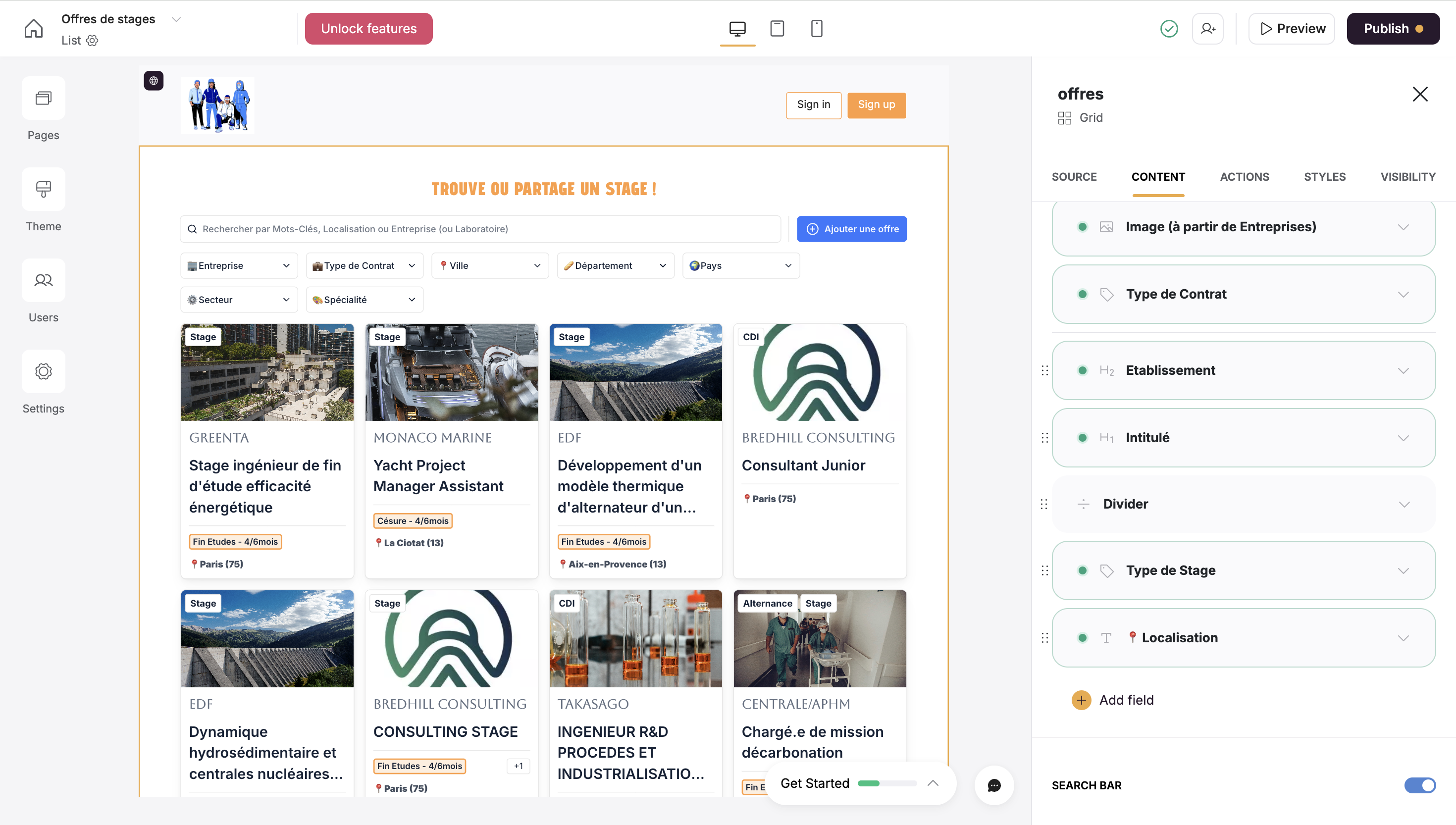Click Add field button
Viewport: 1456px width, 825px height.
pos(1113,700)
